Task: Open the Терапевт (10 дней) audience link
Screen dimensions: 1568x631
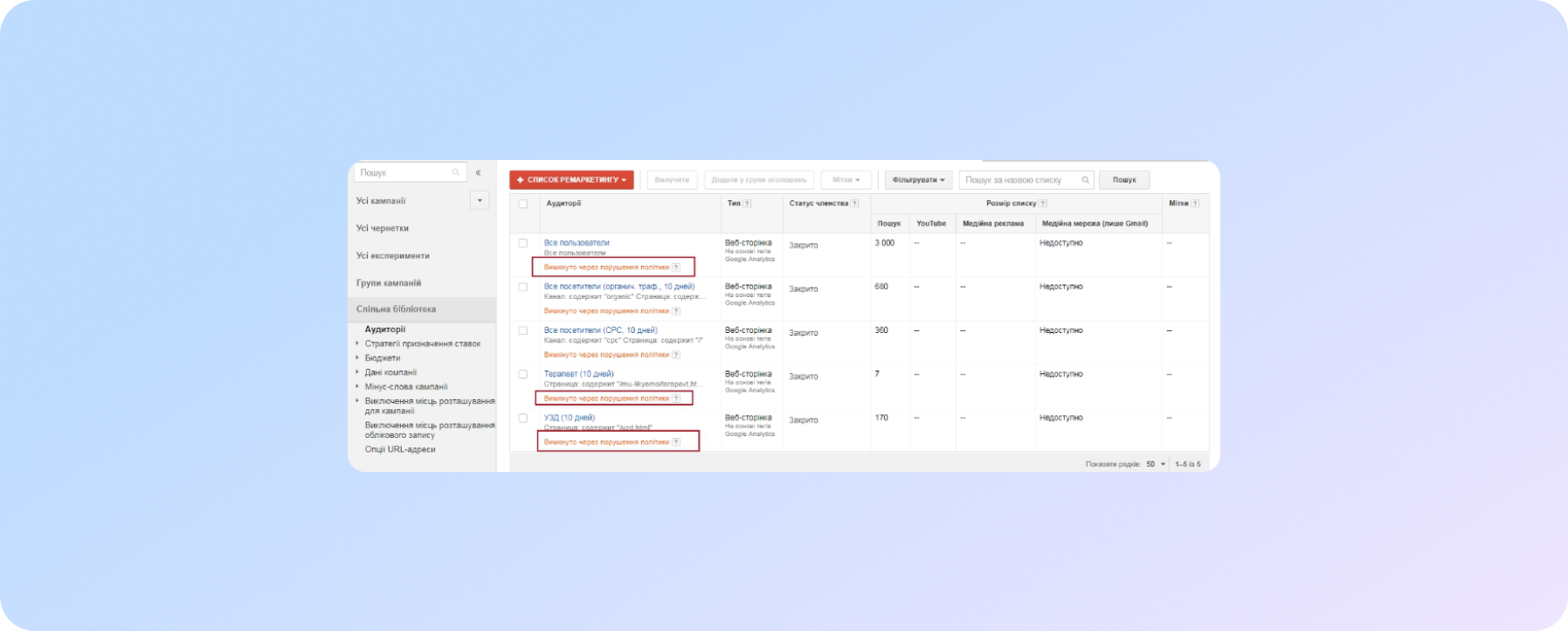Action: pyautogui.click(x=578, y=374)
